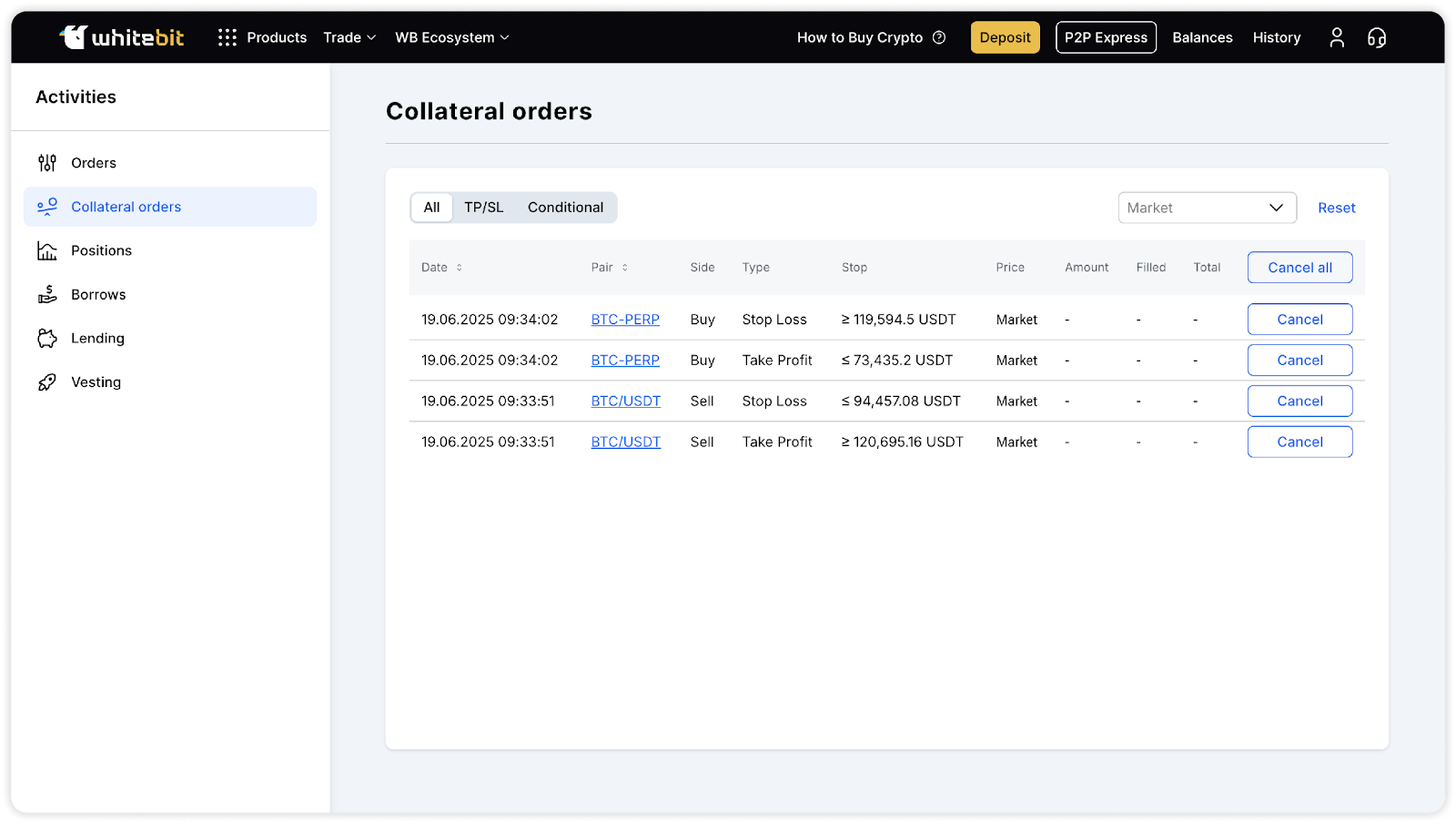
Task: Open the BTC-PERP link in Stop Loss row
Action: click(x=625, y=320)
